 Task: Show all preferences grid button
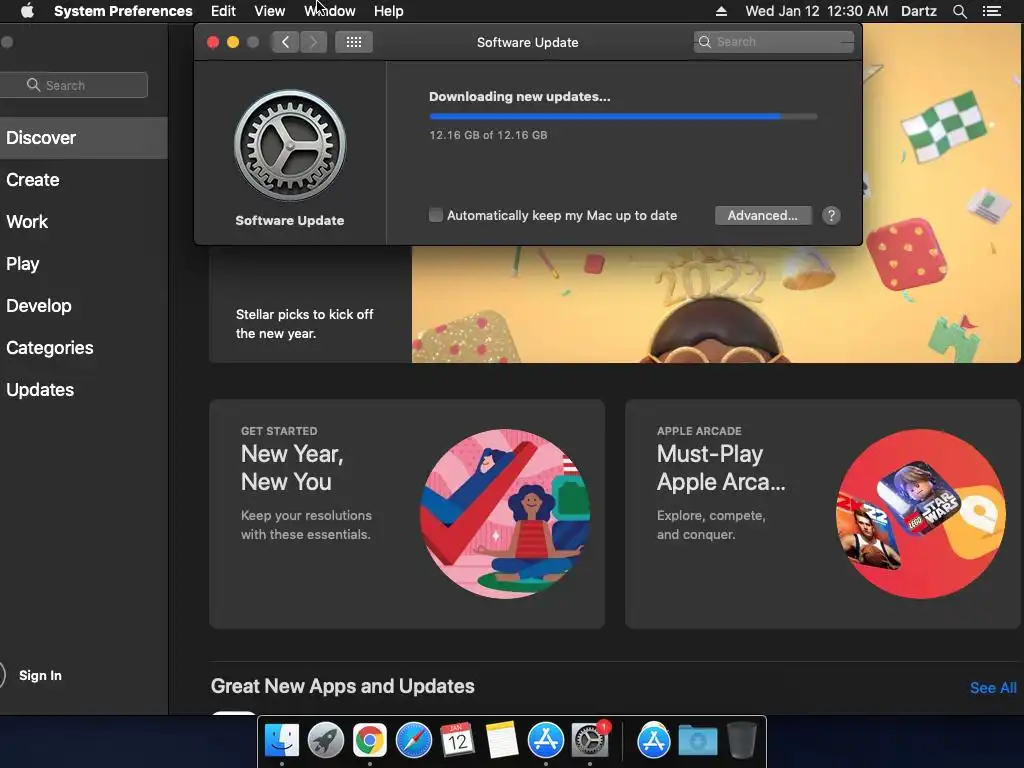[354, 42]
